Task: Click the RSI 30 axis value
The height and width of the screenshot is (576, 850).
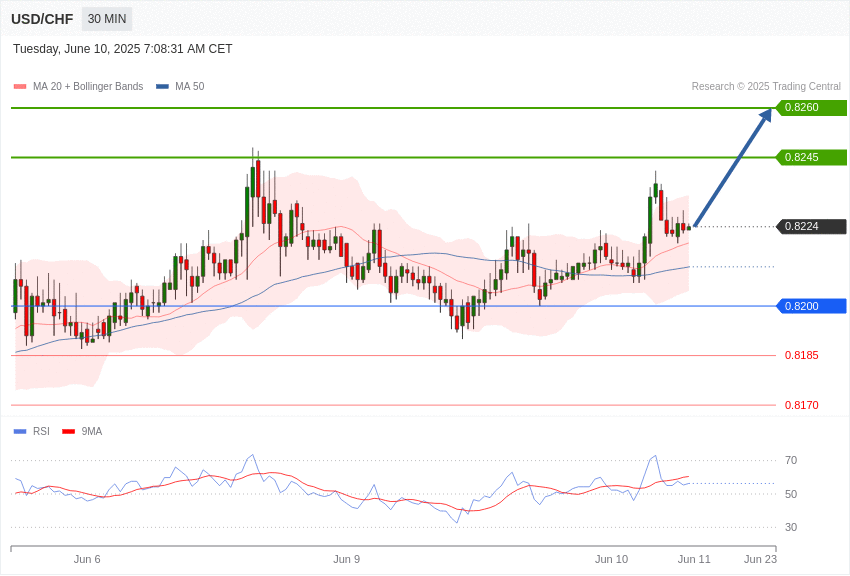Action: click(791, 527)
